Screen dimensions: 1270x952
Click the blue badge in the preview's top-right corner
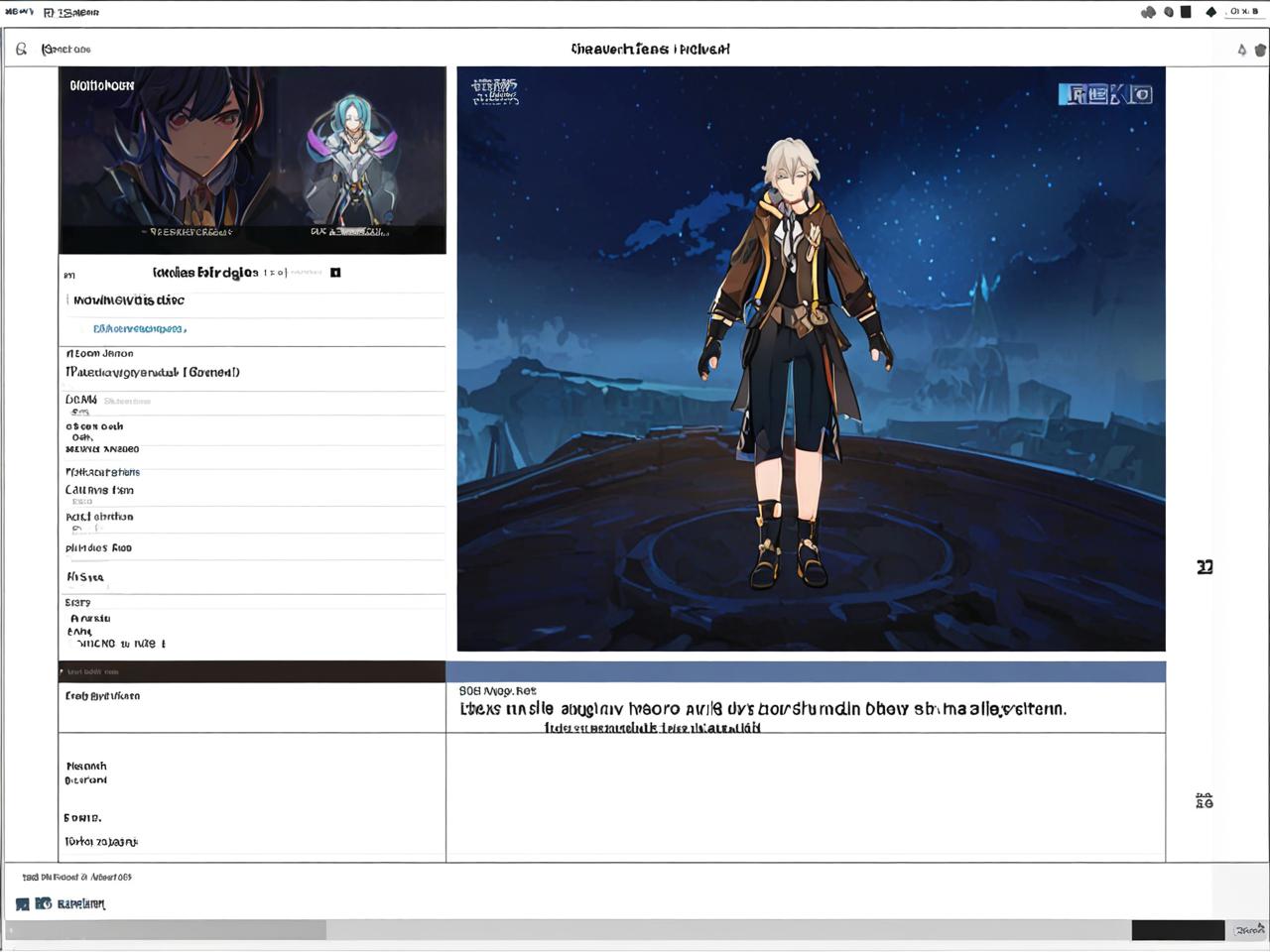[1105, 94]
